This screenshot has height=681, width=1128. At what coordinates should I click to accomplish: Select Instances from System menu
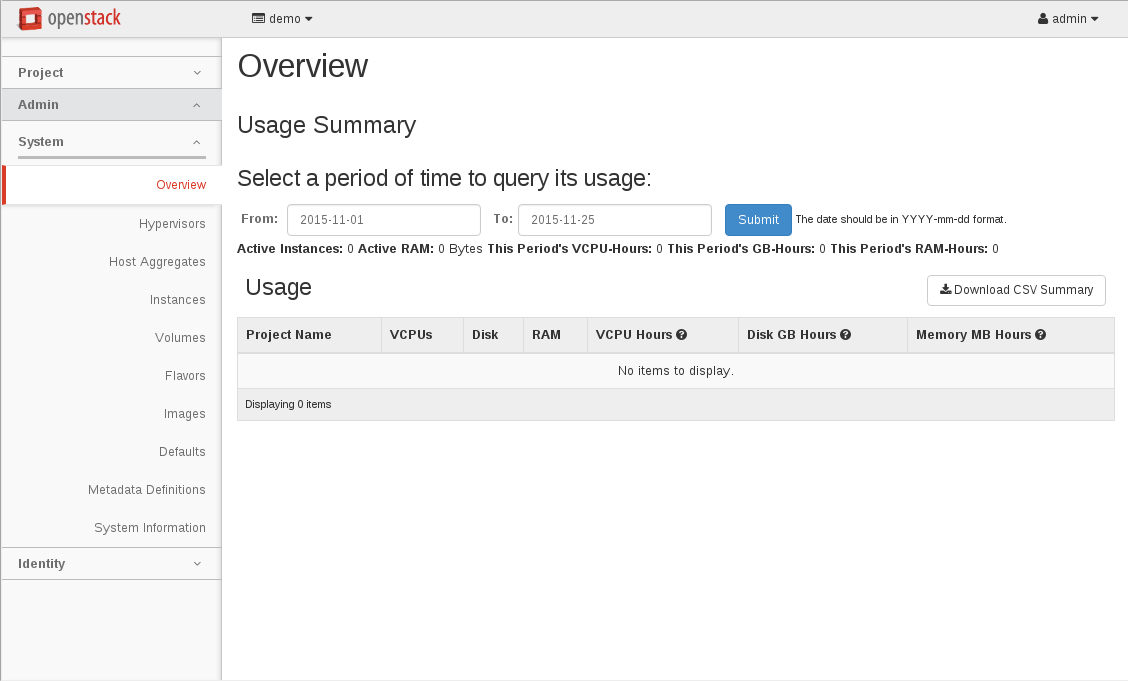(x=177, y=300)
